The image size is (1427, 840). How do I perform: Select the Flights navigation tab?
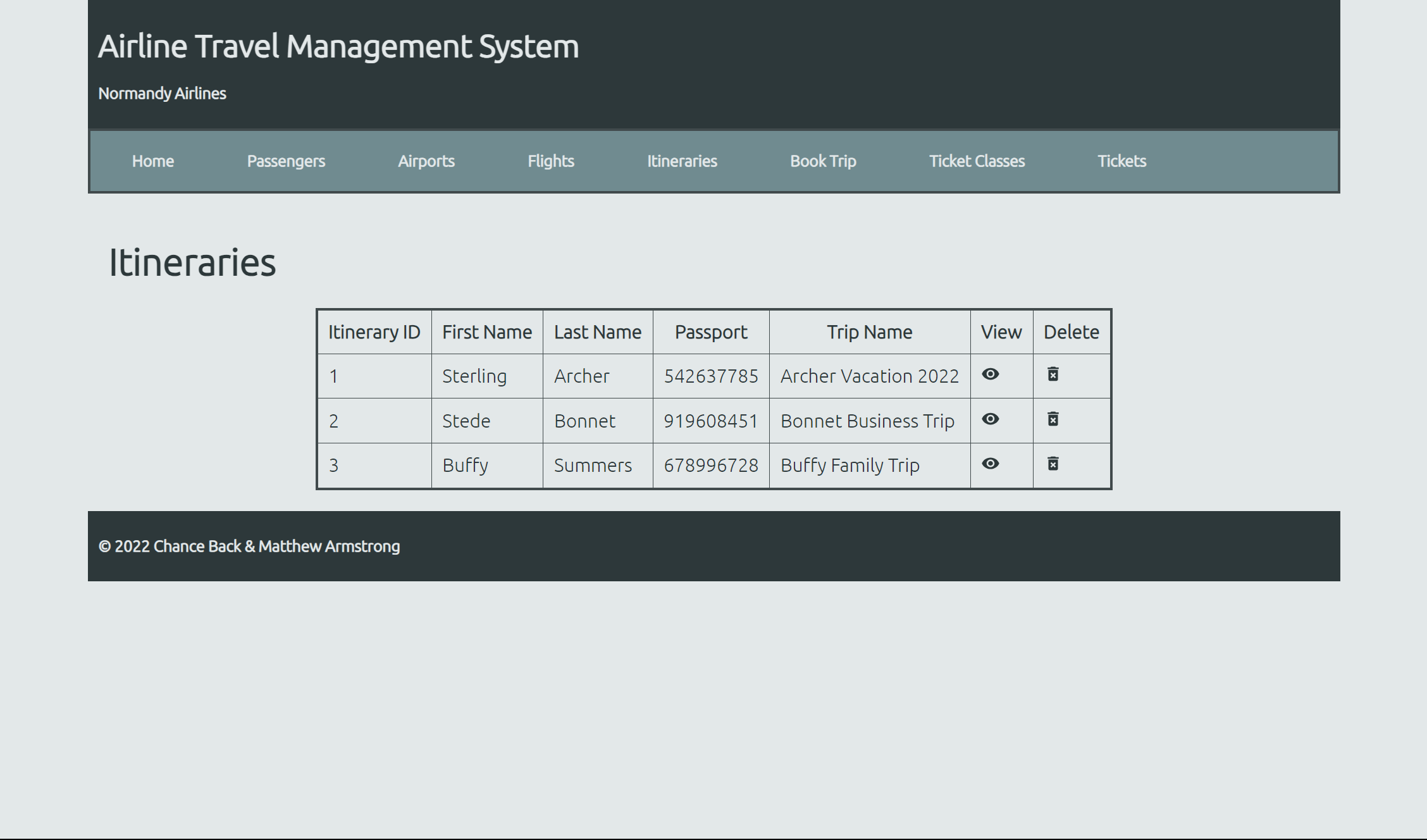pyautogui.click(x=550, y=161)
